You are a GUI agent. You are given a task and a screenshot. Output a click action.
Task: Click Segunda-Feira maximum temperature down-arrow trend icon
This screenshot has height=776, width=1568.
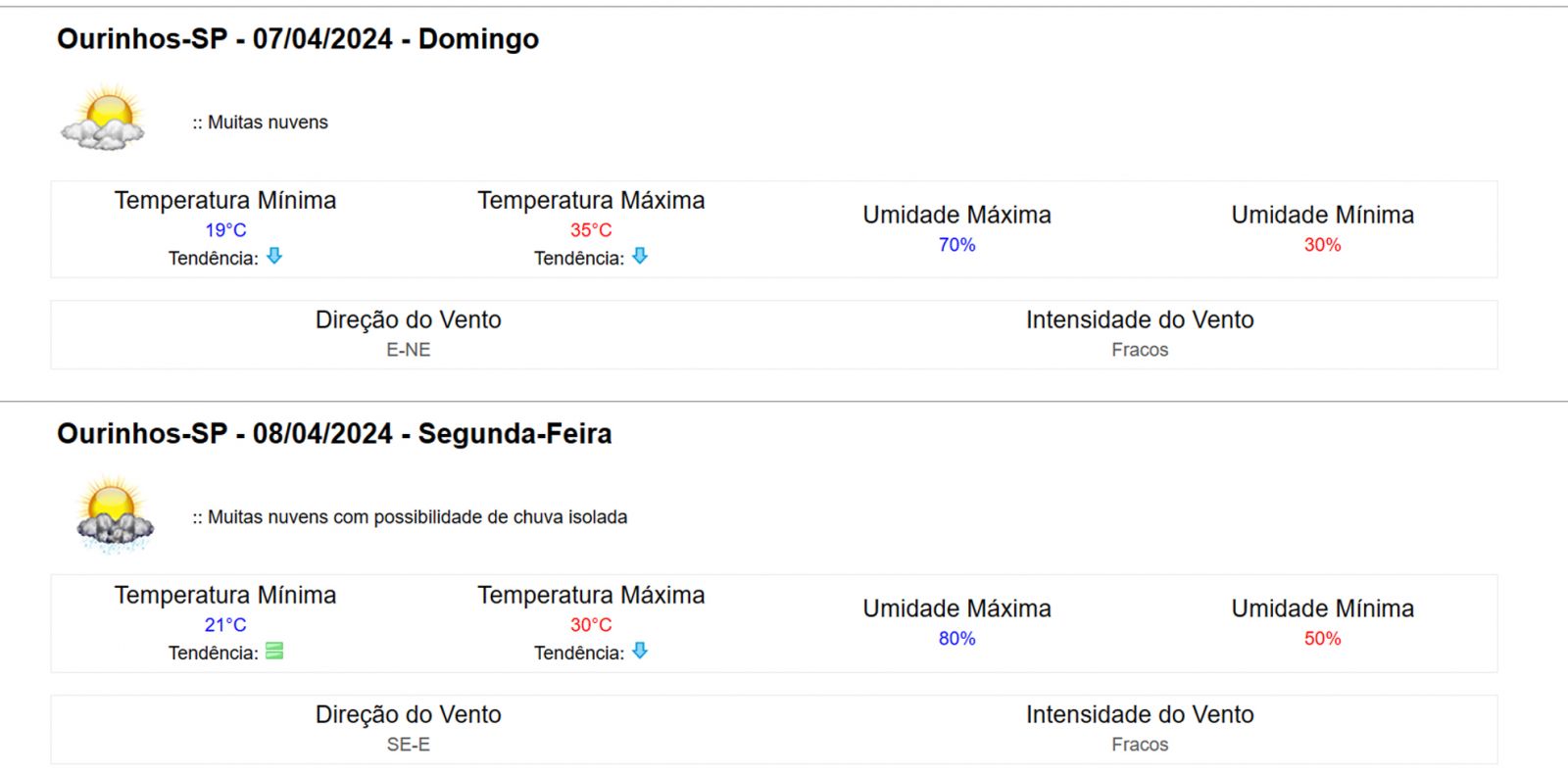tap(640, 651)
